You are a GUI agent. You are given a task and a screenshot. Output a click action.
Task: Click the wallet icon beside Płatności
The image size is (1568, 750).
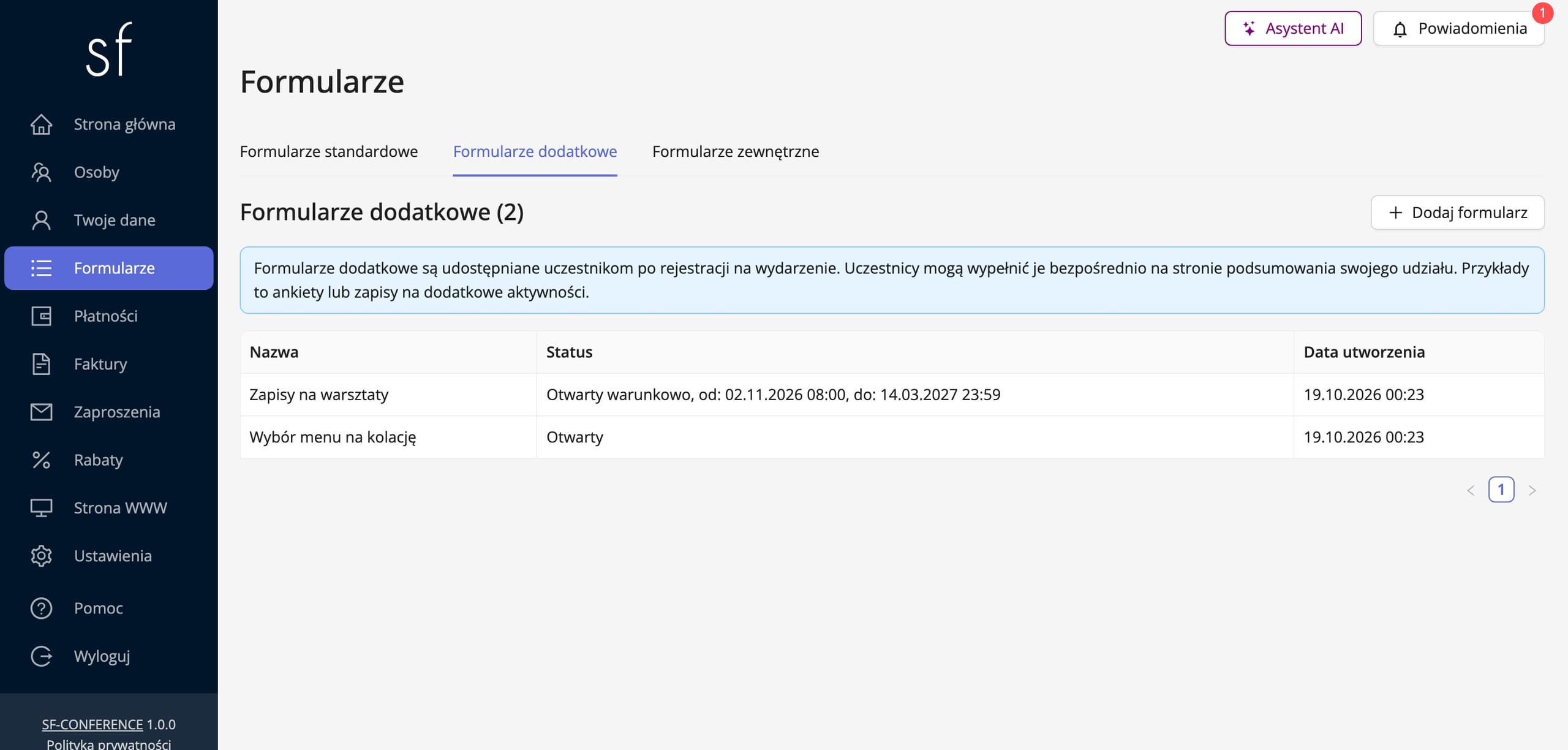click(41, 316)
